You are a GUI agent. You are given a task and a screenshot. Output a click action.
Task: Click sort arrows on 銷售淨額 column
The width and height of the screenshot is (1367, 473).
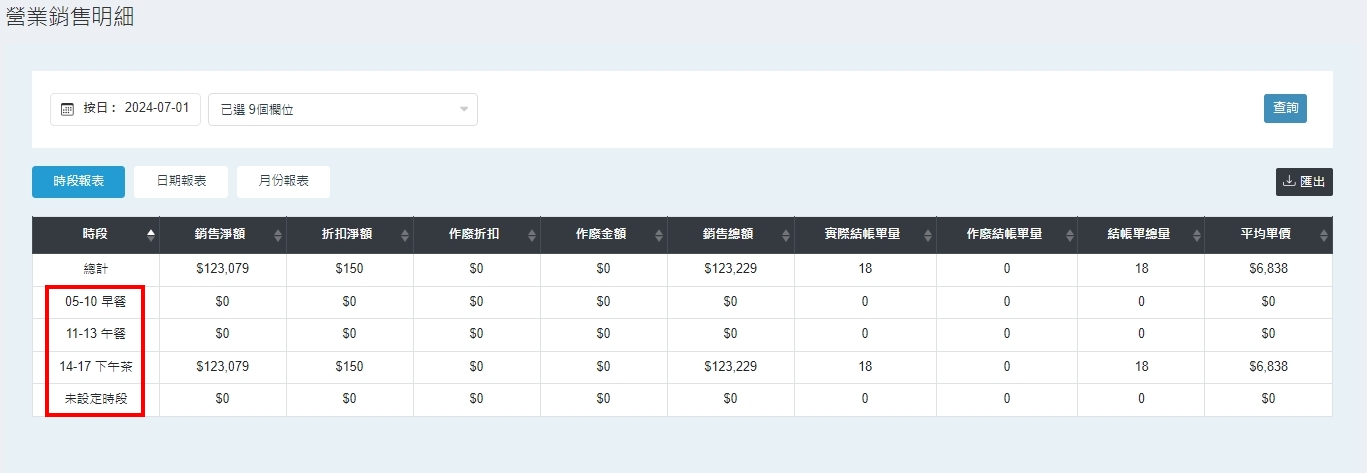click(278, 235)
